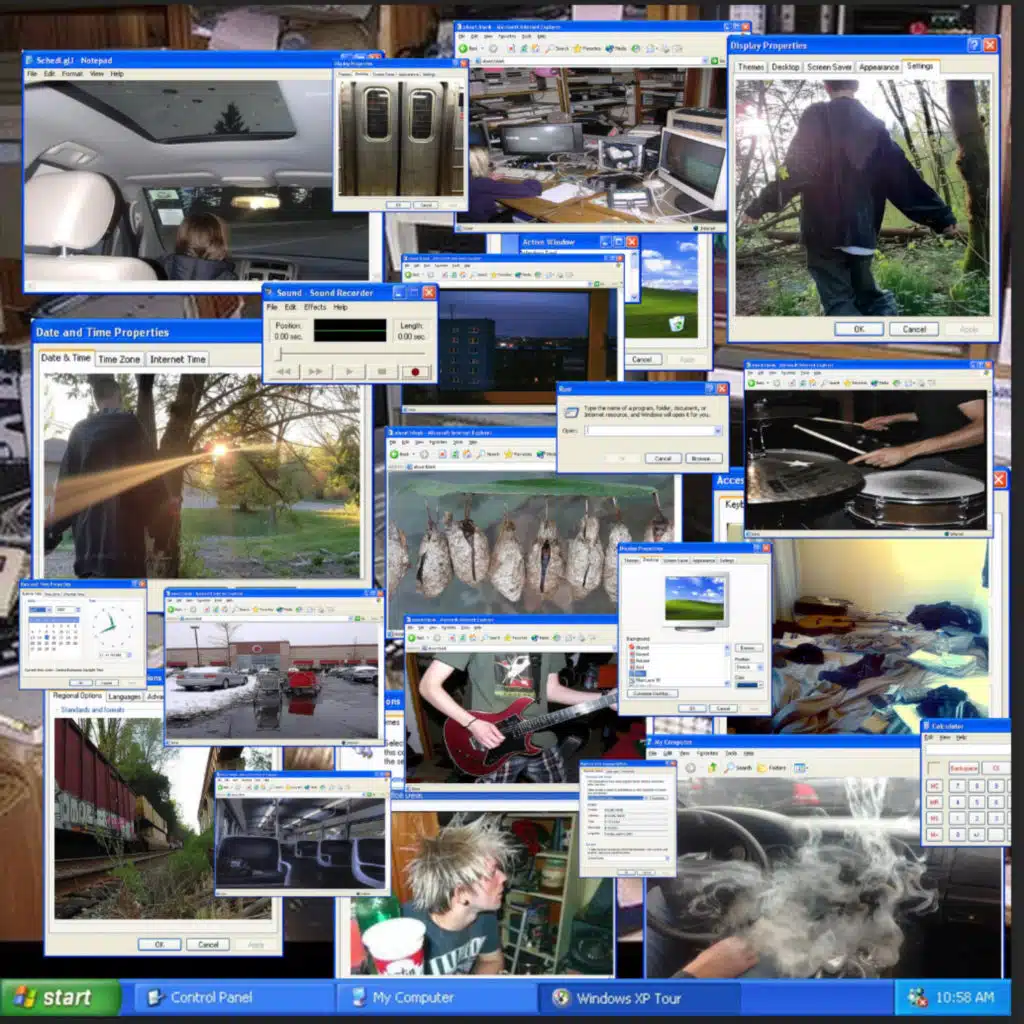Switch to the Screen Saver tab in Display Properties

[829, 67]
